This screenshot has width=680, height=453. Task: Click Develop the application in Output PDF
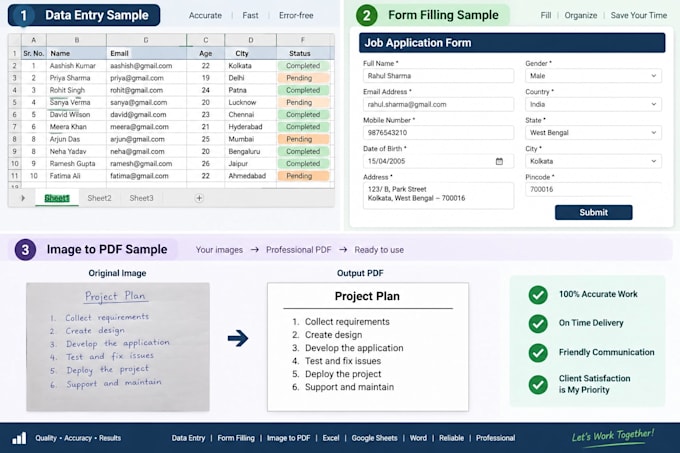(x=354, y=348)
